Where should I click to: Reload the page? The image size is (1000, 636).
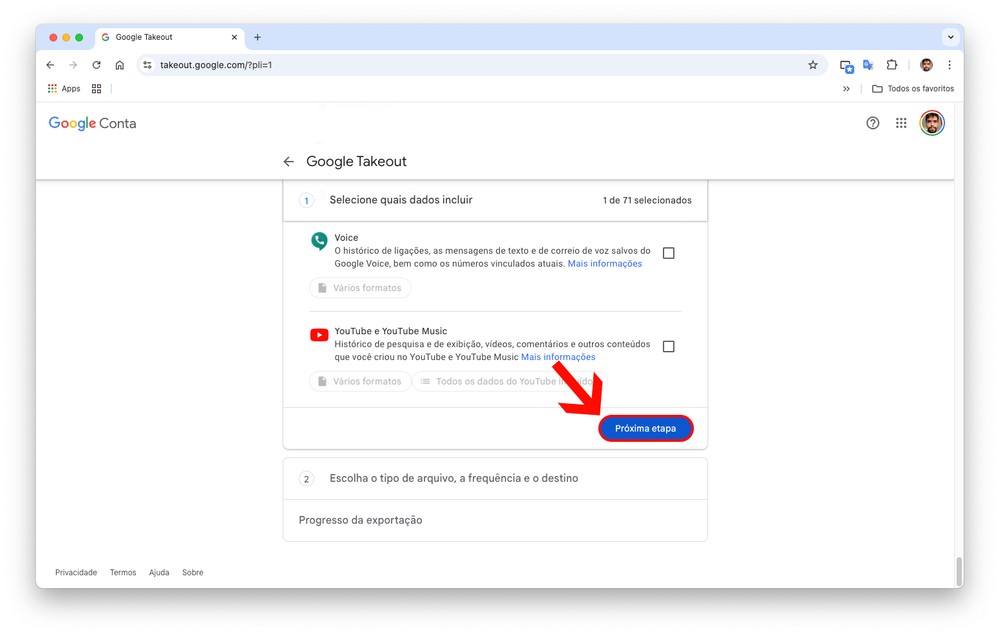[96, 65]
